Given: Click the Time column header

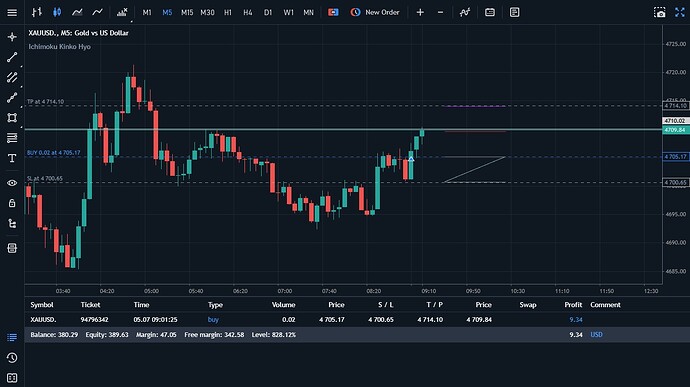Looking at the screenshot, I should tap(141, 305).
